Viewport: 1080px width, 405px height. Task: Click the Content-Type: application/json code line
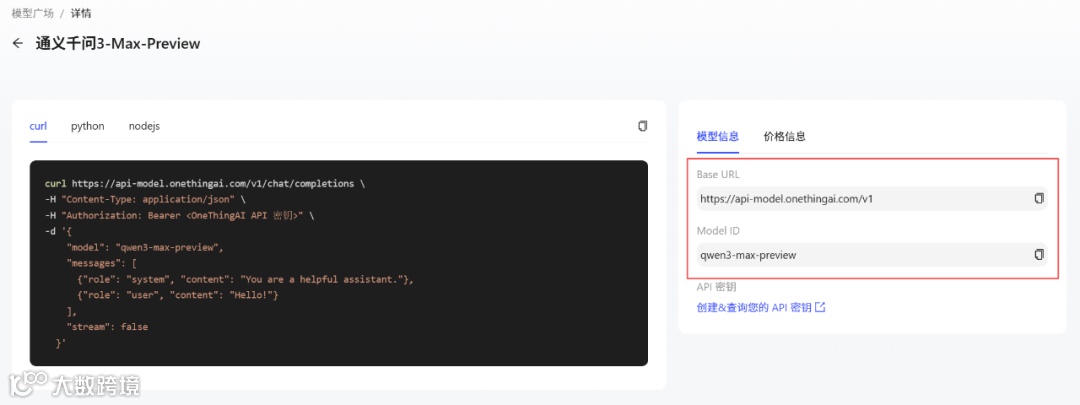(x=145, y=199)
